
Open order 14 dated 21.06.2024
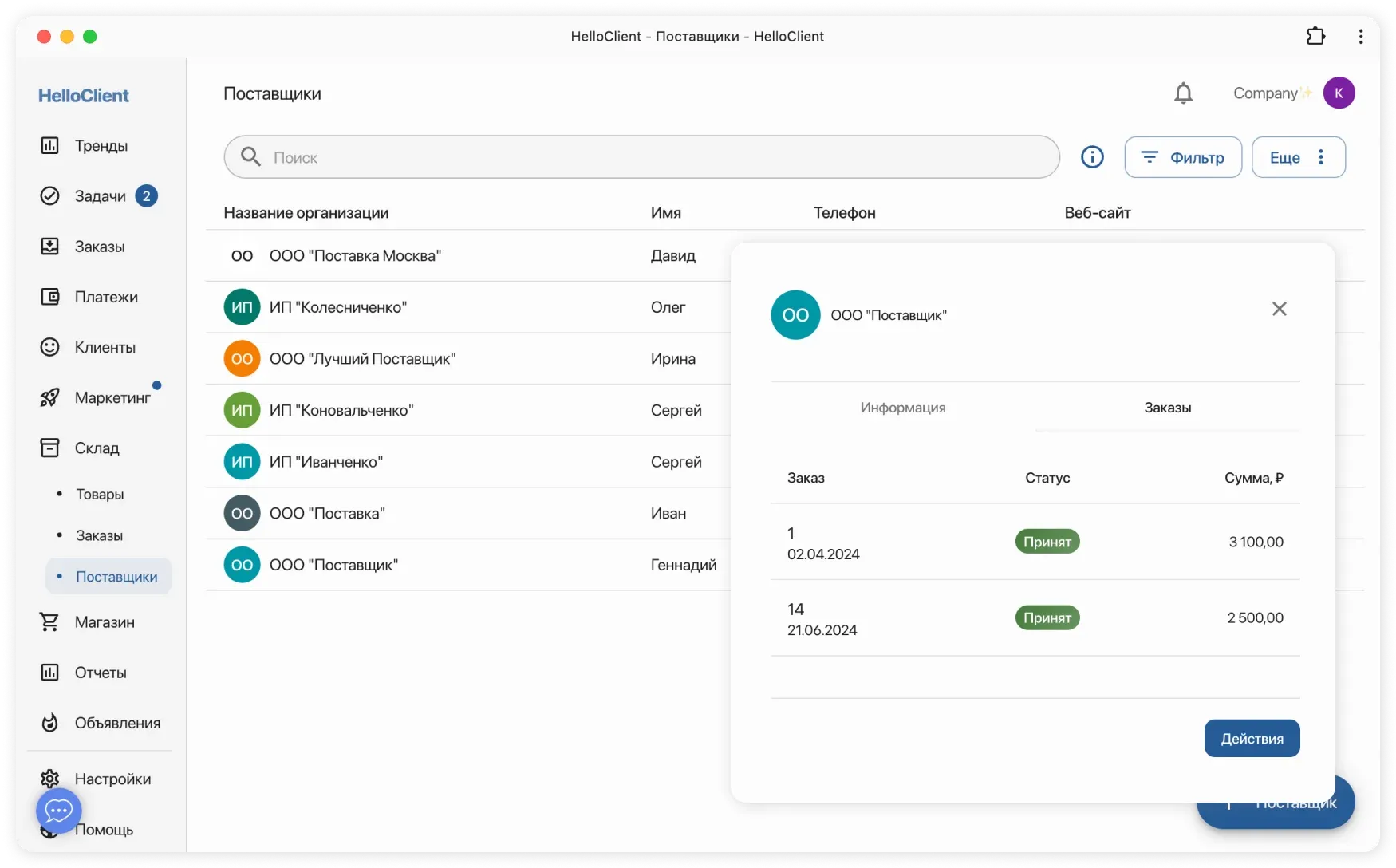[822, 619]
